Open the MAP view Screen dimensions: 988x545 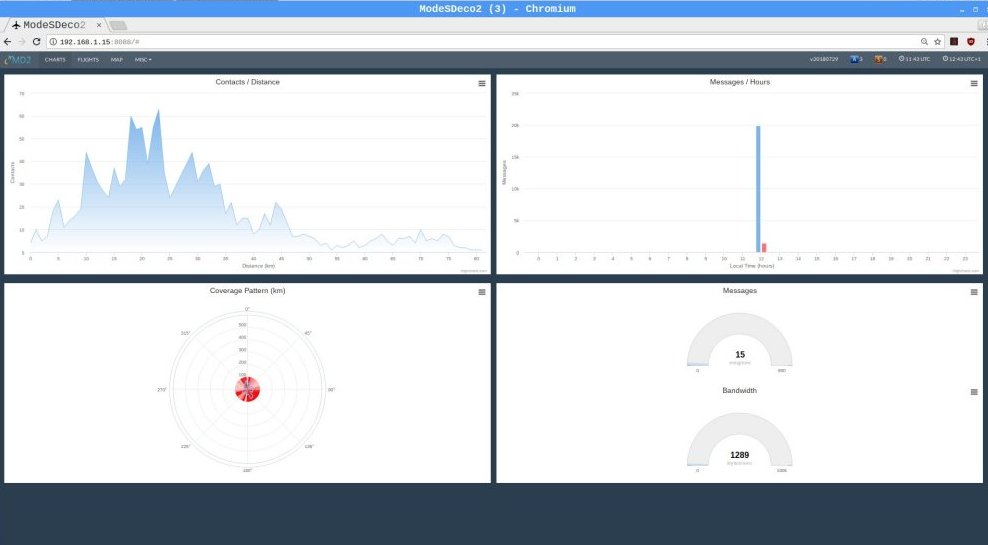coord(117,60)
